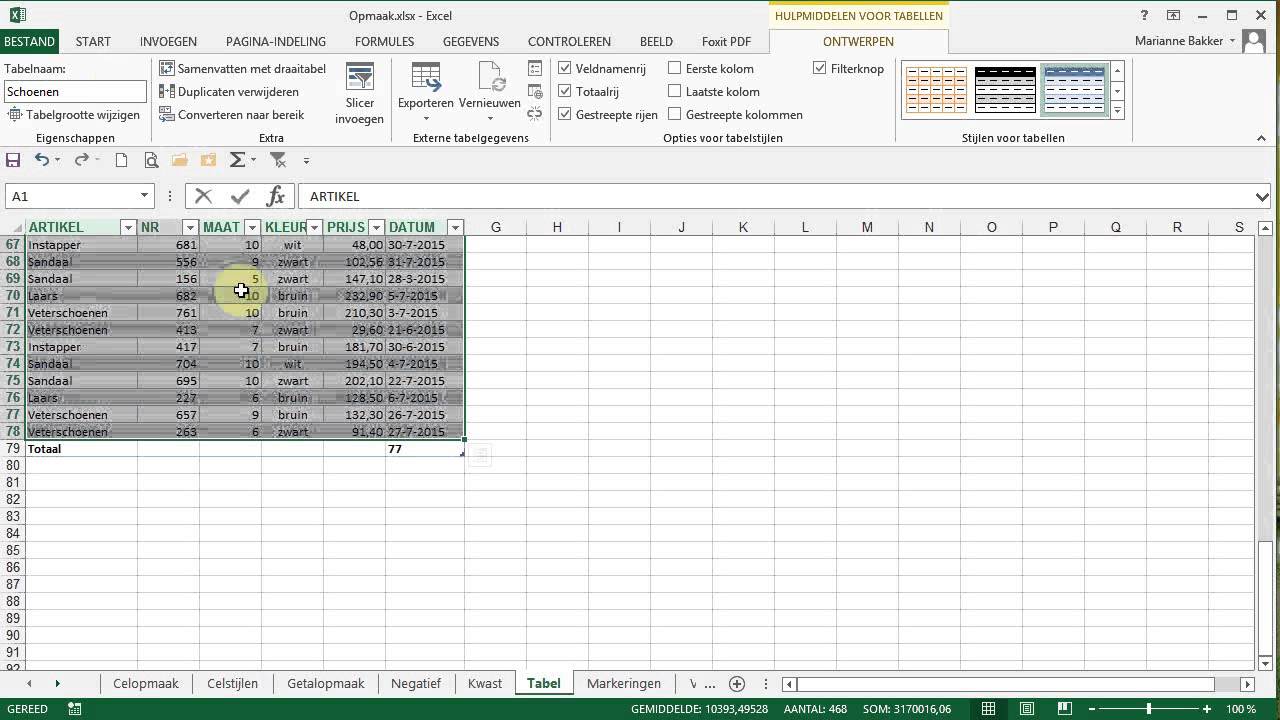Screen dimensions: 1280x720
Task: Click the Help question mark icon
Action: coord(1145,15)
